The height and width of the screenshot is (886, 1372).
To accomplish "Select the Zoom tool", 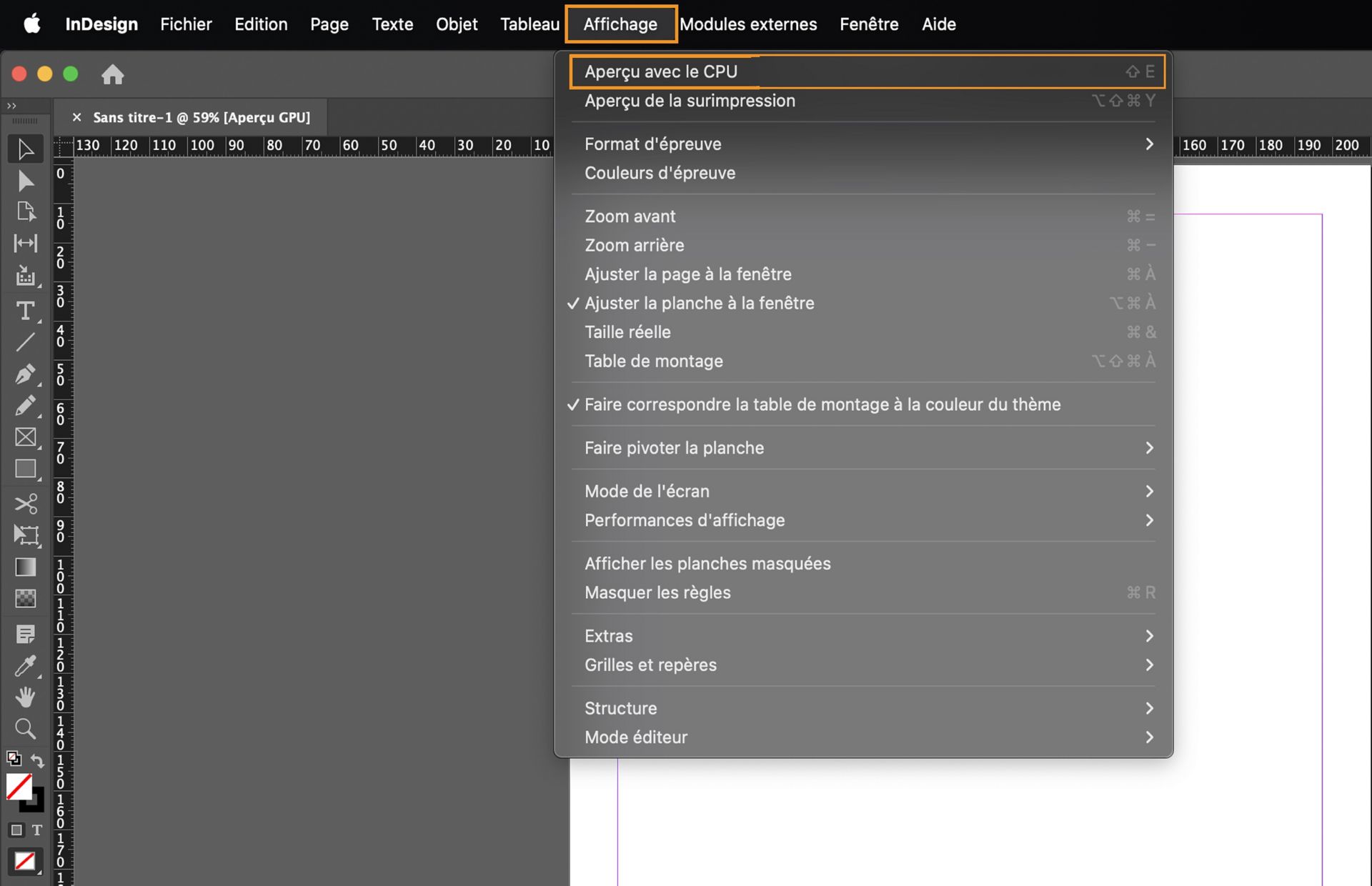I will [26, 728].
